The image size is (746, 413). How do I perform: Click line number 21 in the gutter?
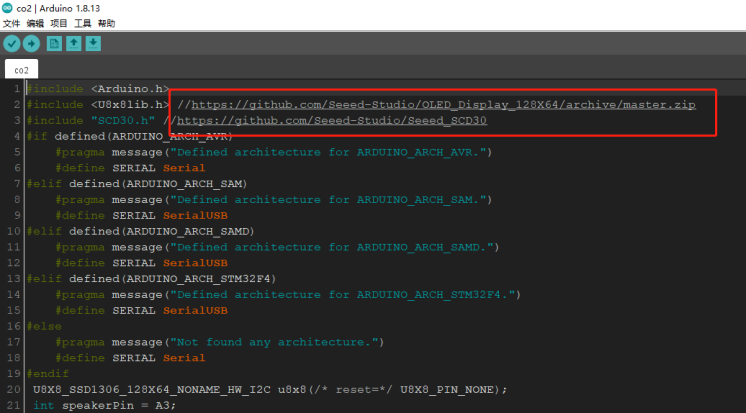pyautogui.click(x=14, y=405)
